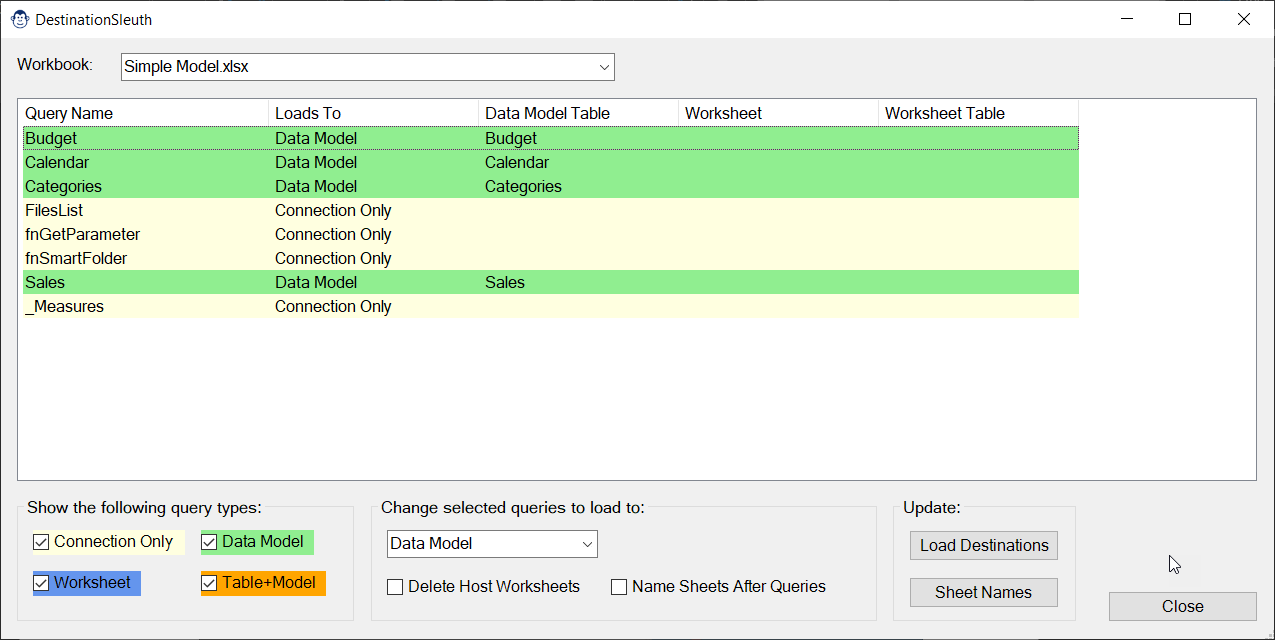Uncheck the Data Model query type

click(x=210, y=542)
